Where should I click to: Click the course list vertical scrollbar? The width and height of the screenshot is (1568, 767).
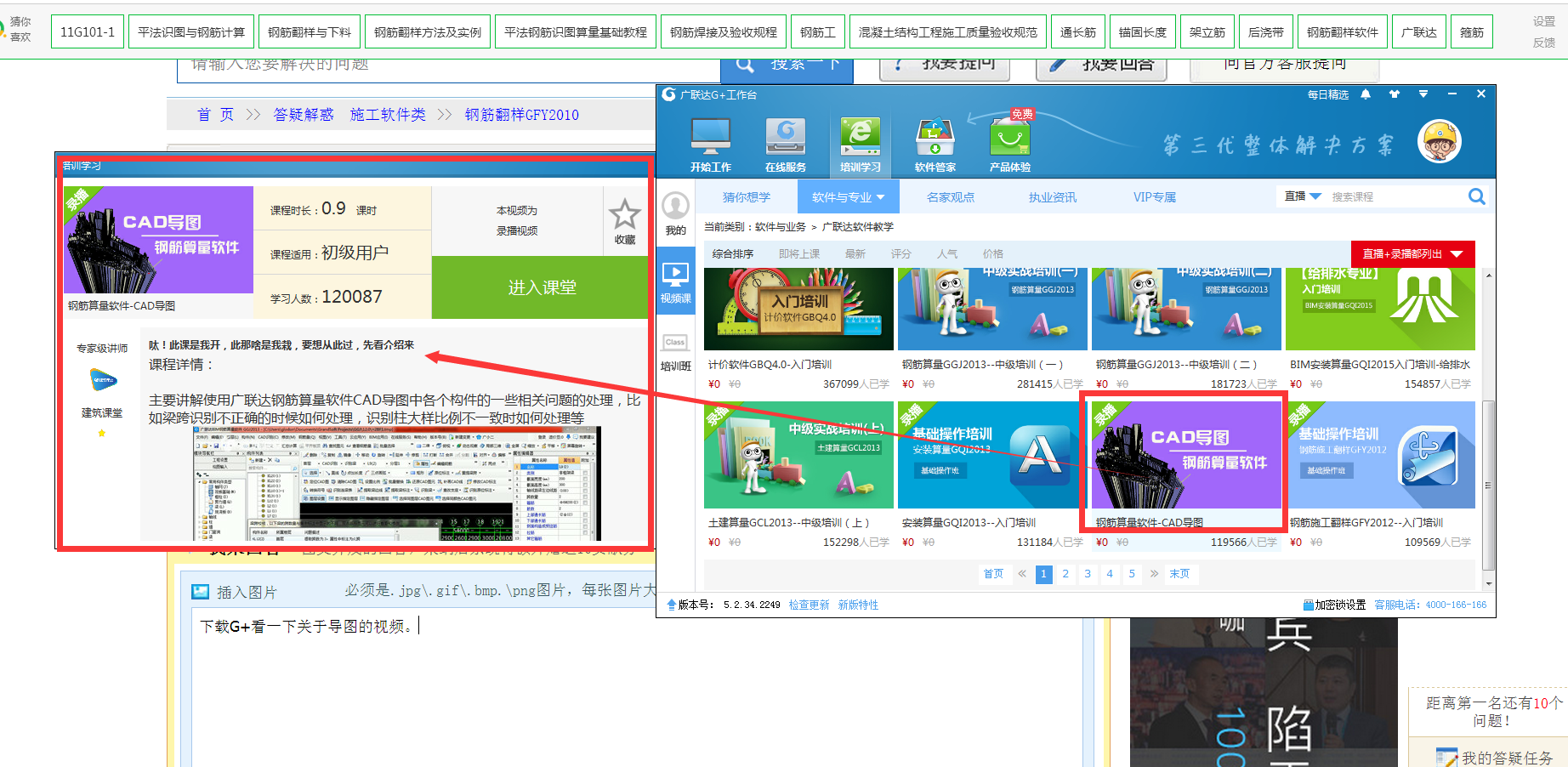pyautogui.click(x=1488, y=485)
